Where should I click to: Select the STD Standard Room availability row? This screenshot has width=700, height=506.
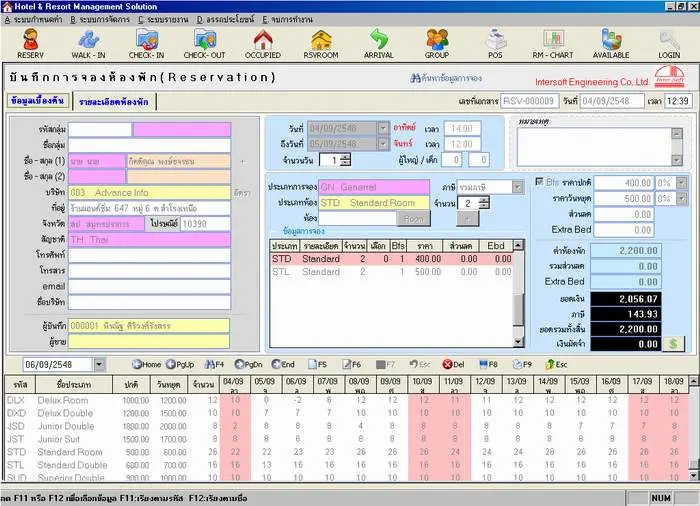tap(346, 452)
